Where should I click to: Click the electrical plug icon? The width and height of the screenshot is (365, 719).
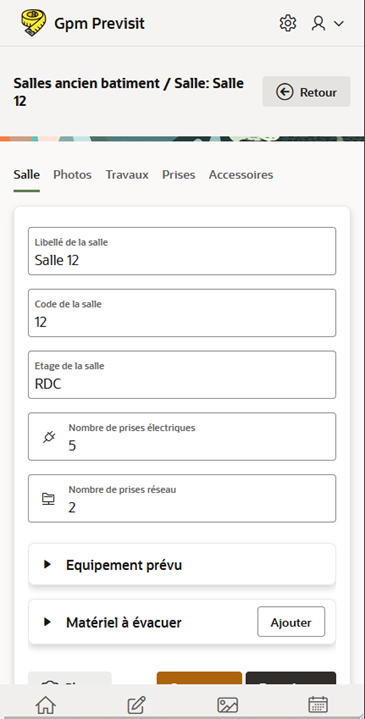tap(49, 437)
